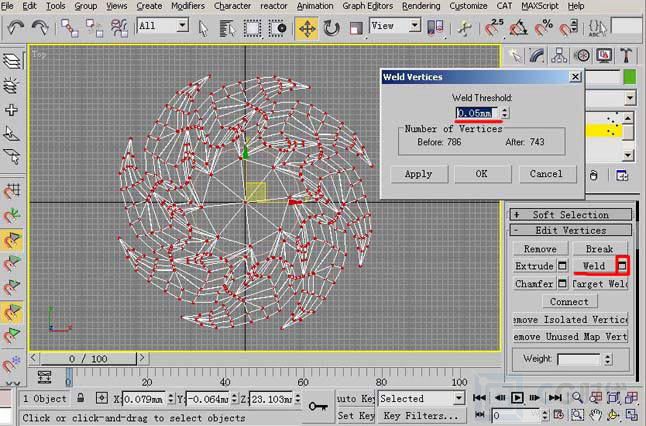Activate the Select and Move tool

pyautogui.click(x=307, y=28)
